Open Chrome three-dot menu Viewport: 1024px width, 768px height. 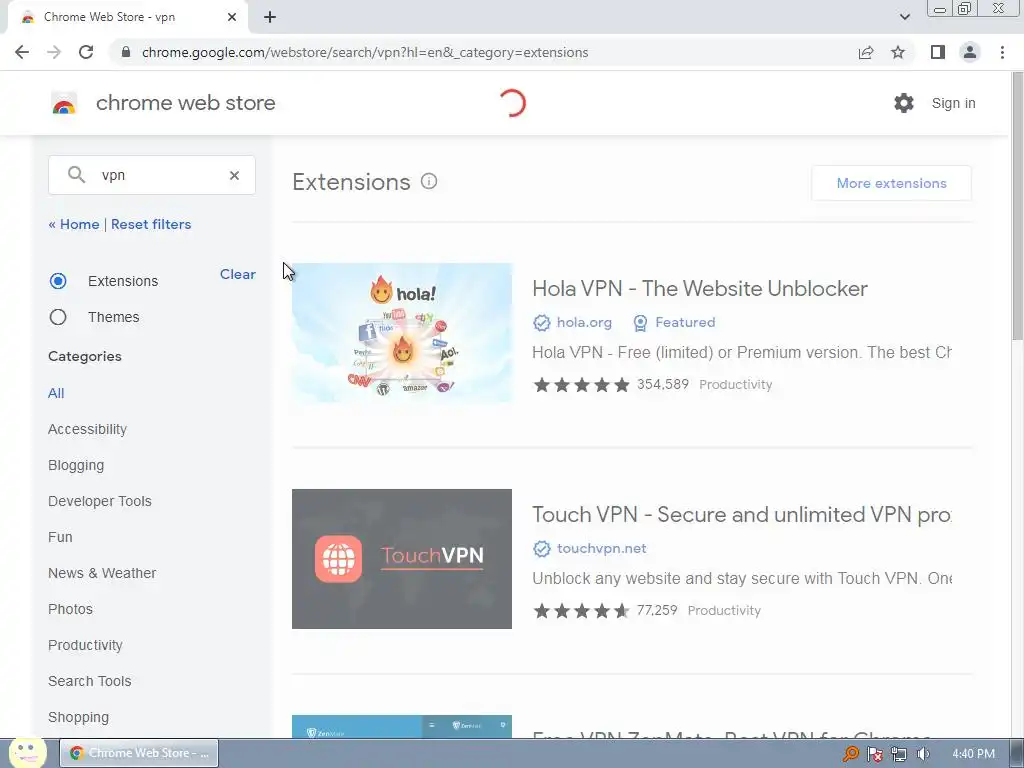(1002, 52)
